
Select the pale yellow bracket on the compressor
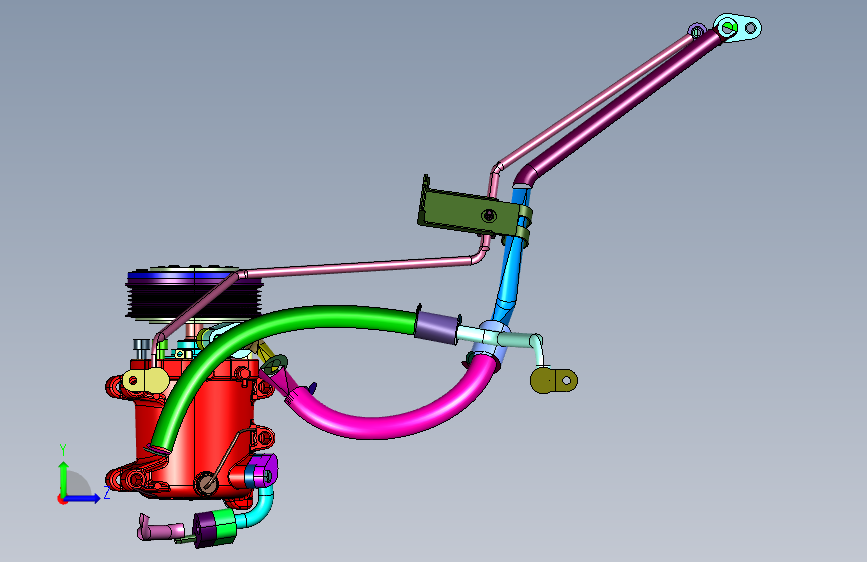coord(145,381)
